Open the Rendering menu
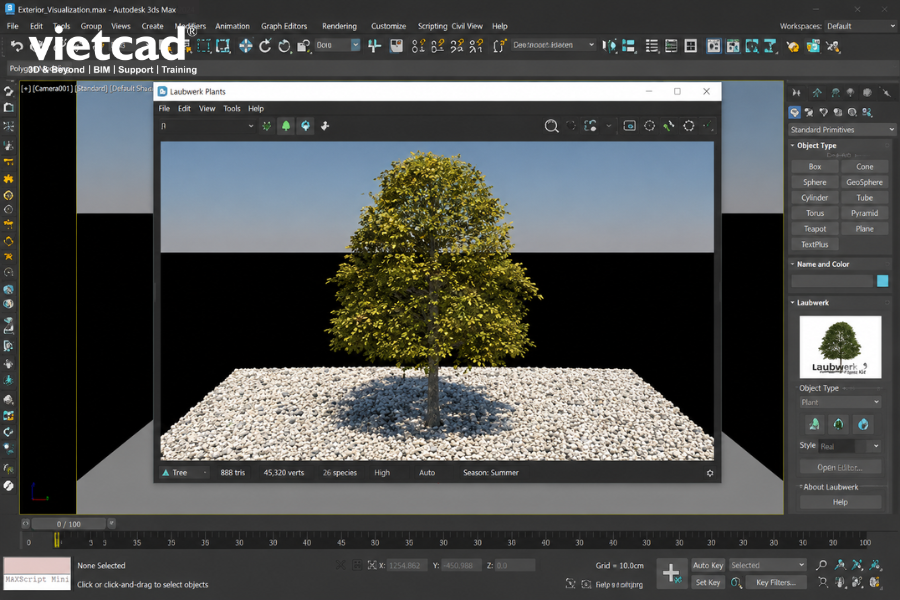 [339, 26]
